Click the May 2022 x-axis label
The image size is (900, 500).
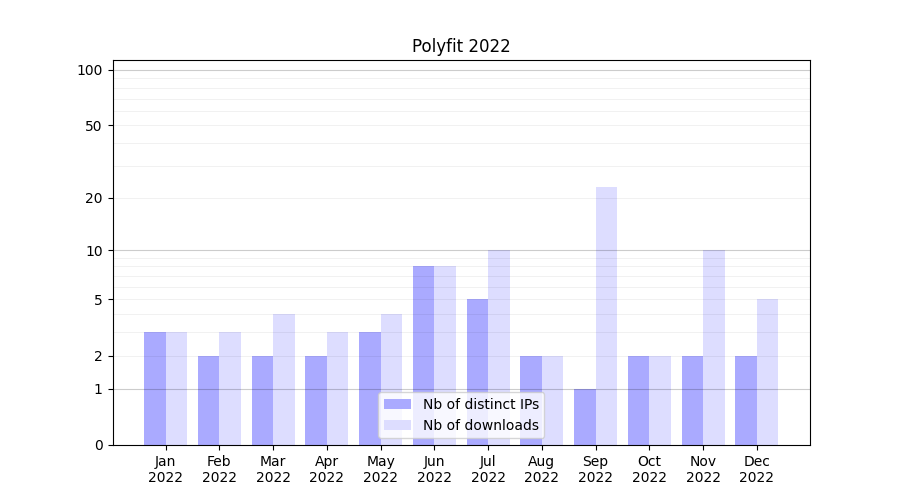(381, 469)
